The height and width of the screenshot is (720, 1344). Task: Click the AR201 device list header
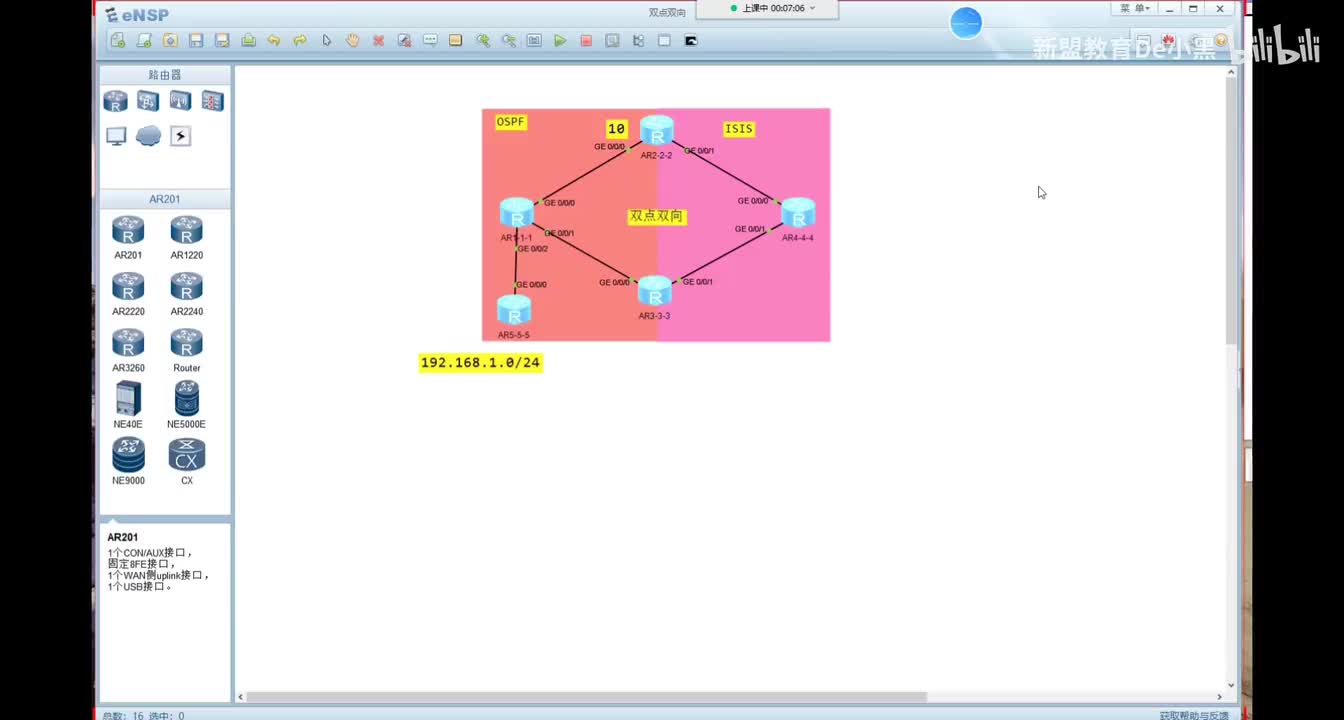pyautogui.click(x=165, y=199)
